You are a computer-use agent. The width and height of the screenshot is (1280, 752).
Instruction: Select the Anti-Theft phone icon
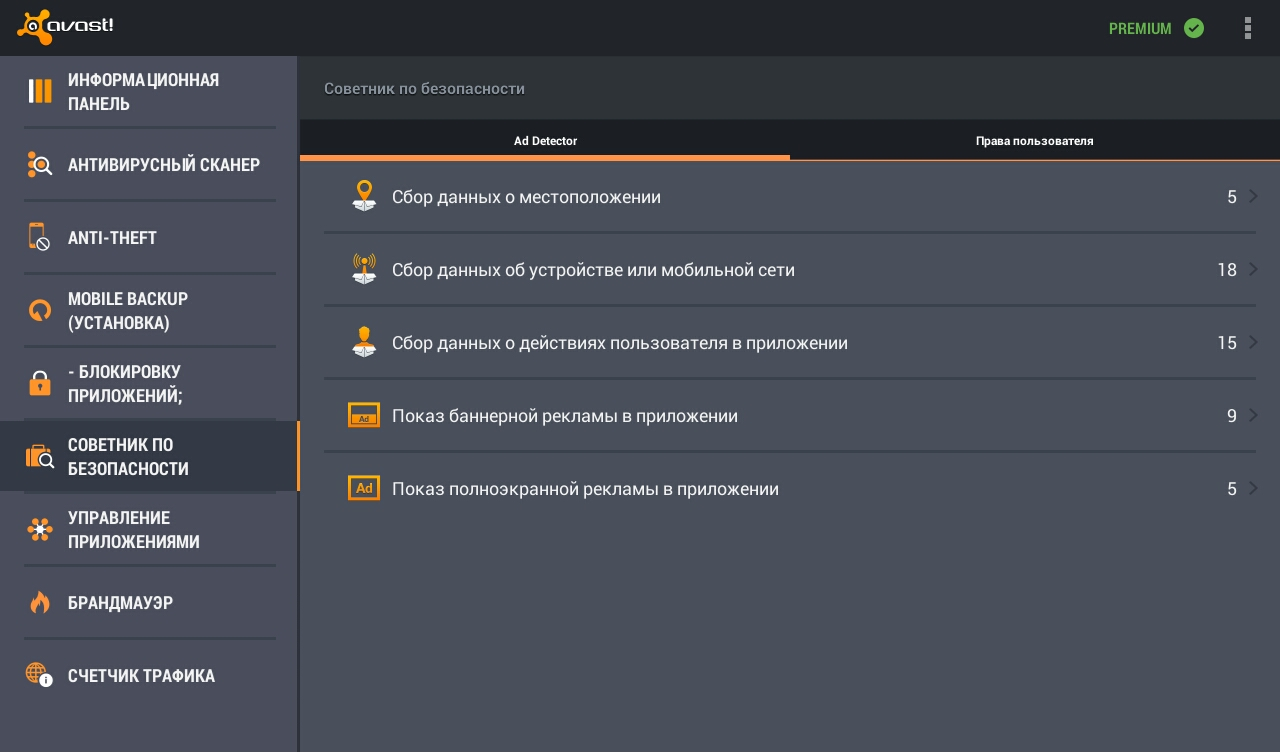tap(40, 236)
